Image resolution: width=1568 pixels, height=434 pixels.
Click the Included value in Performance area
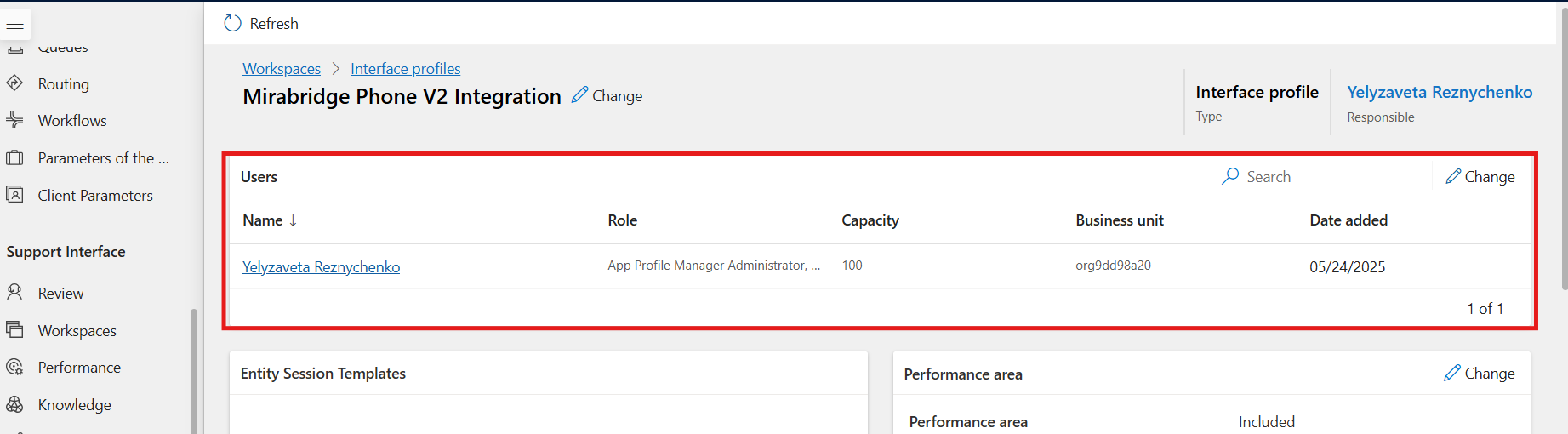(1266, 421)
